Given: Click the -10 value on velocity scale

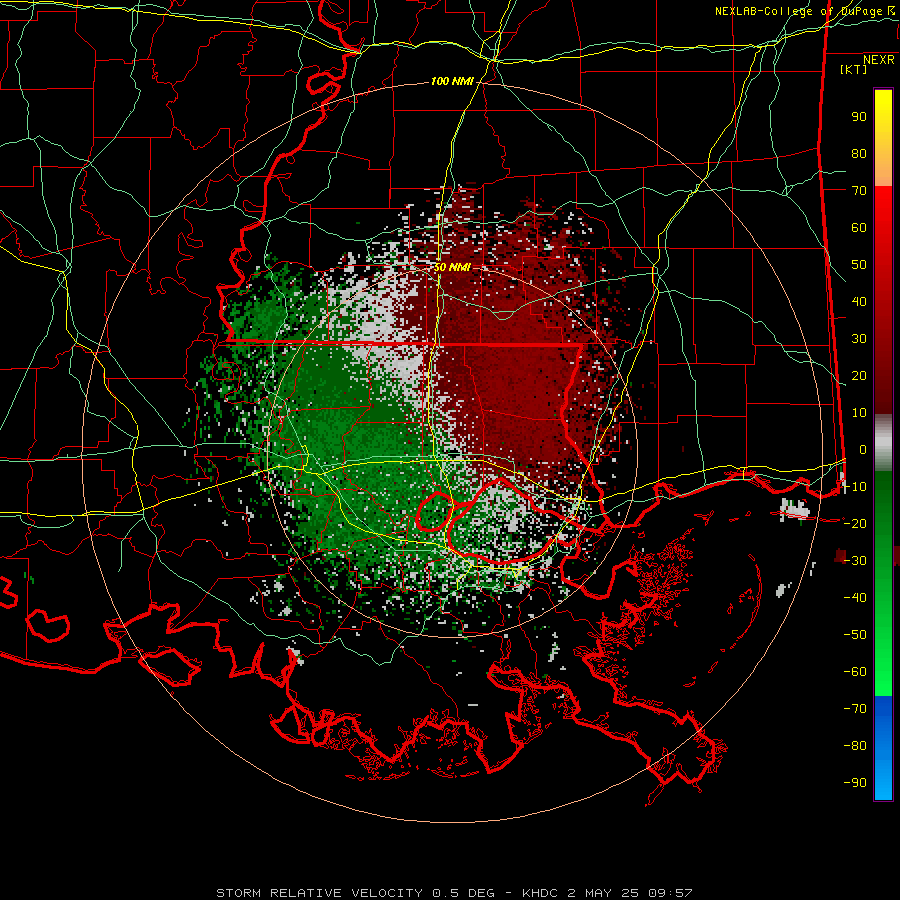Looking at the screenshot, I should click(x=855, y=487).
